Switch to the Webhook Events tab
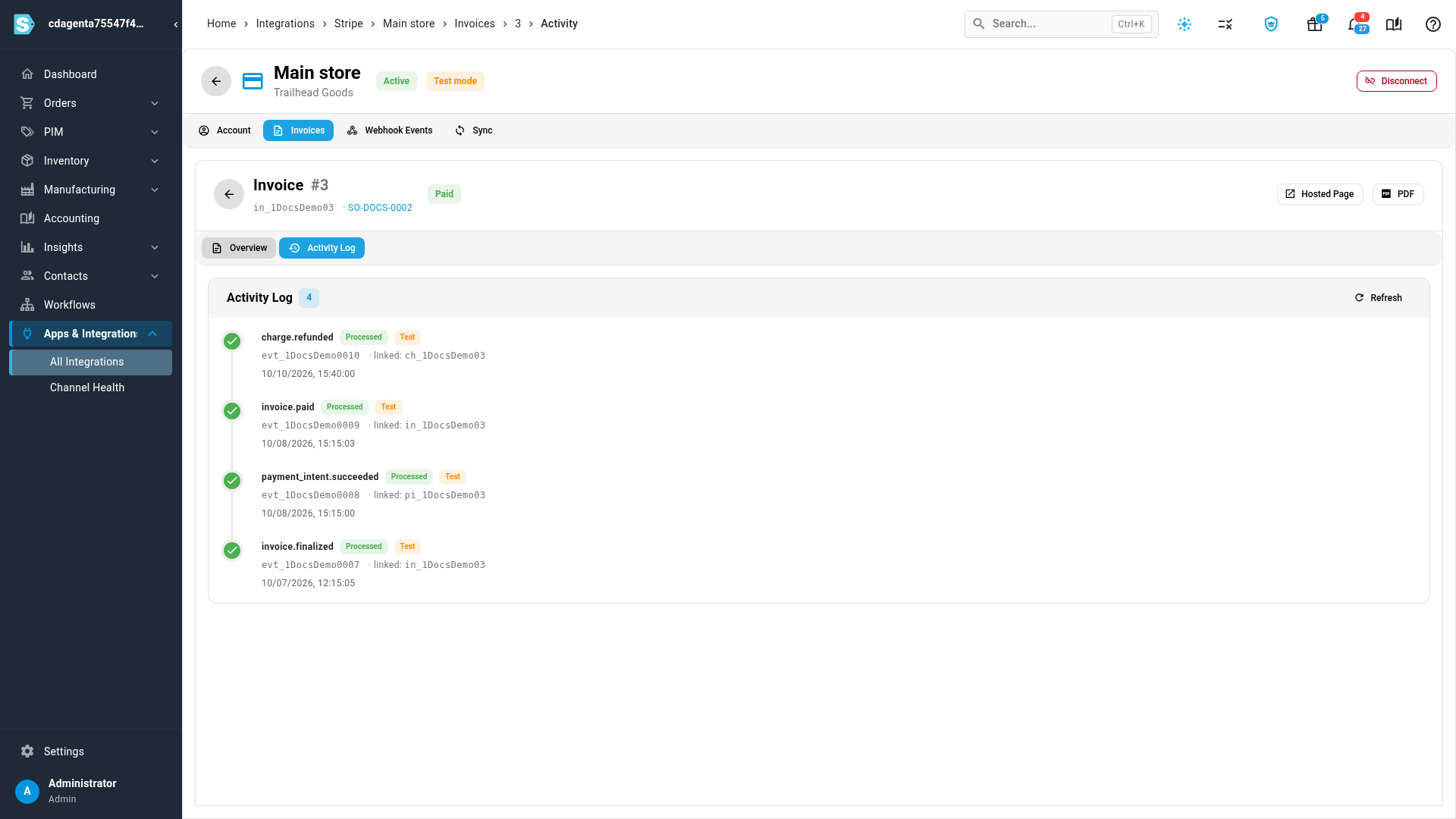1456x819 pixels. coord(389,130)
